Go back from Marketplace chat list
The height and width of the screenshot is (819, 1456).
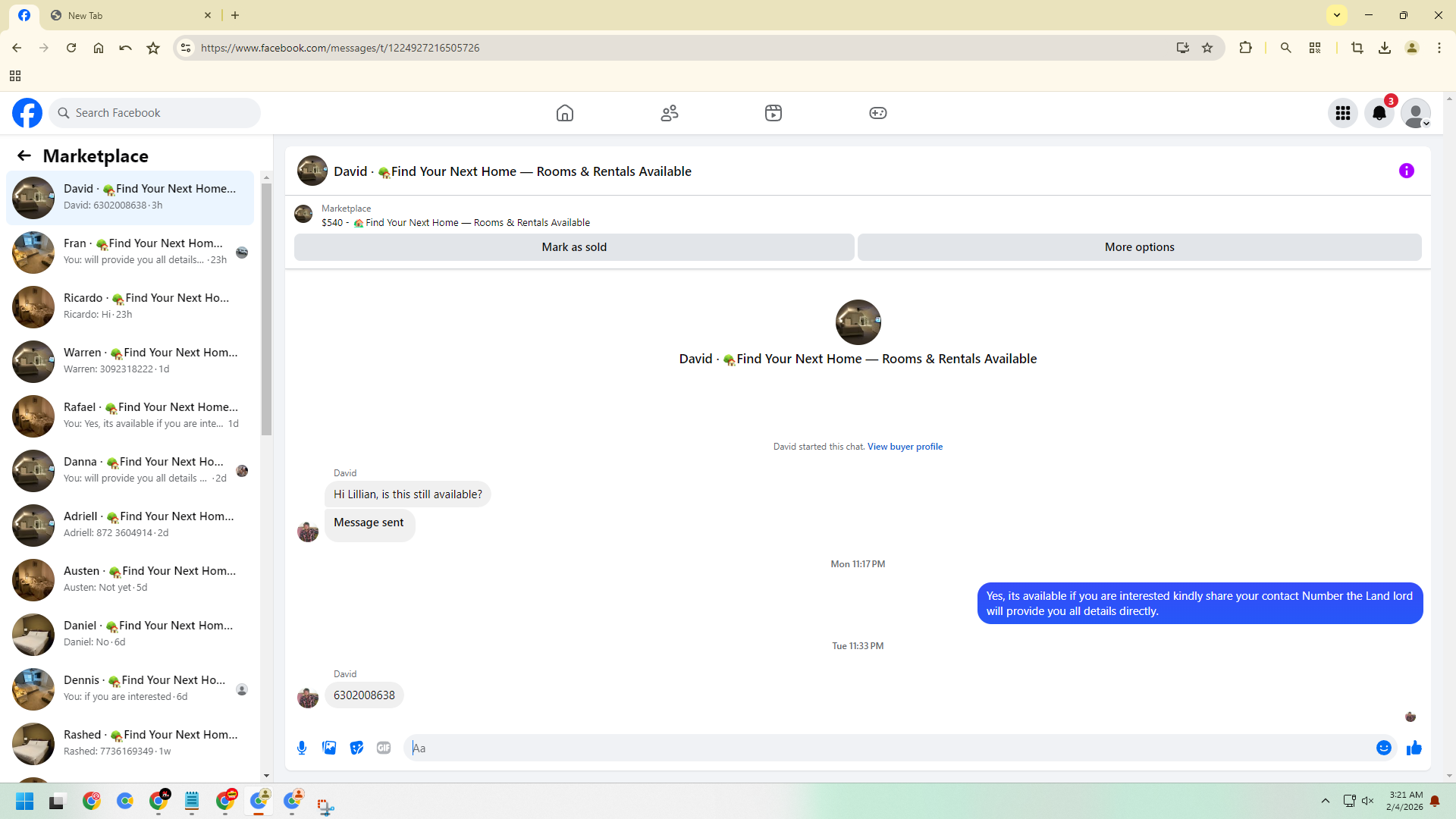pyautogui.click(x=24, y=155)
